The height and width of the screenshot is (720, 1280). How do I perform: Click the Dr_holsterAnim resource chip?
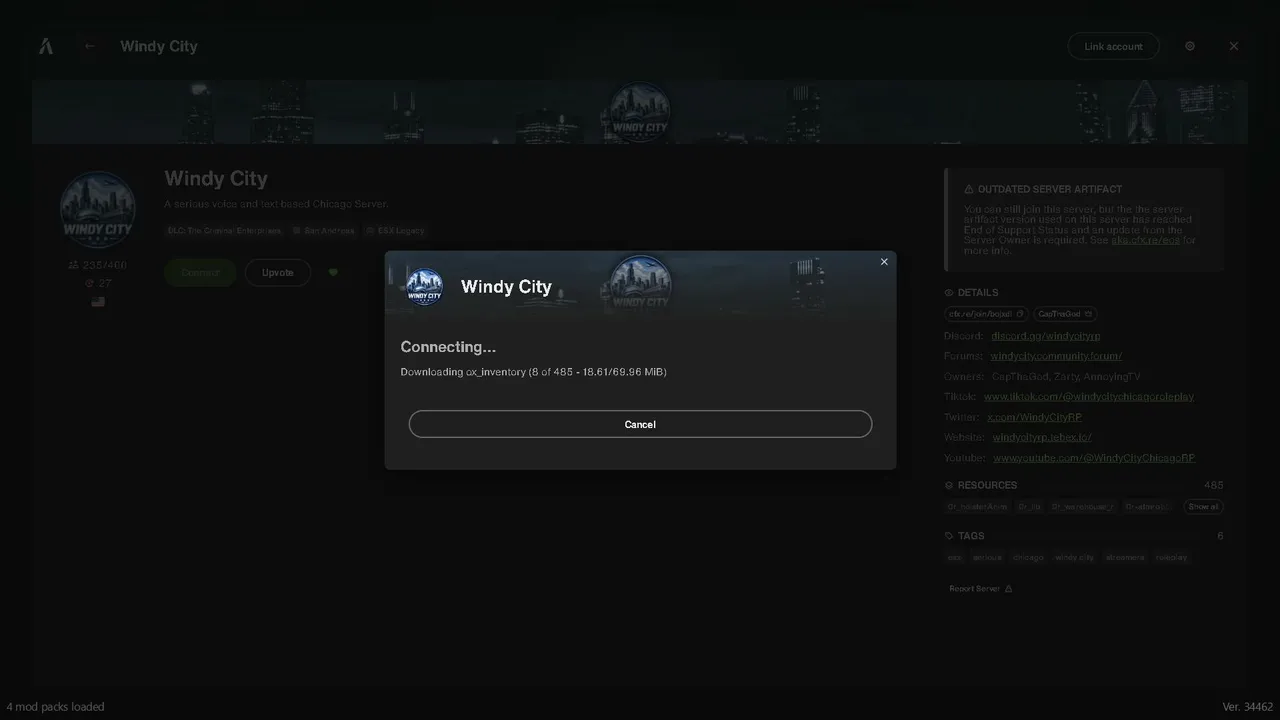[x=978, y=507]
